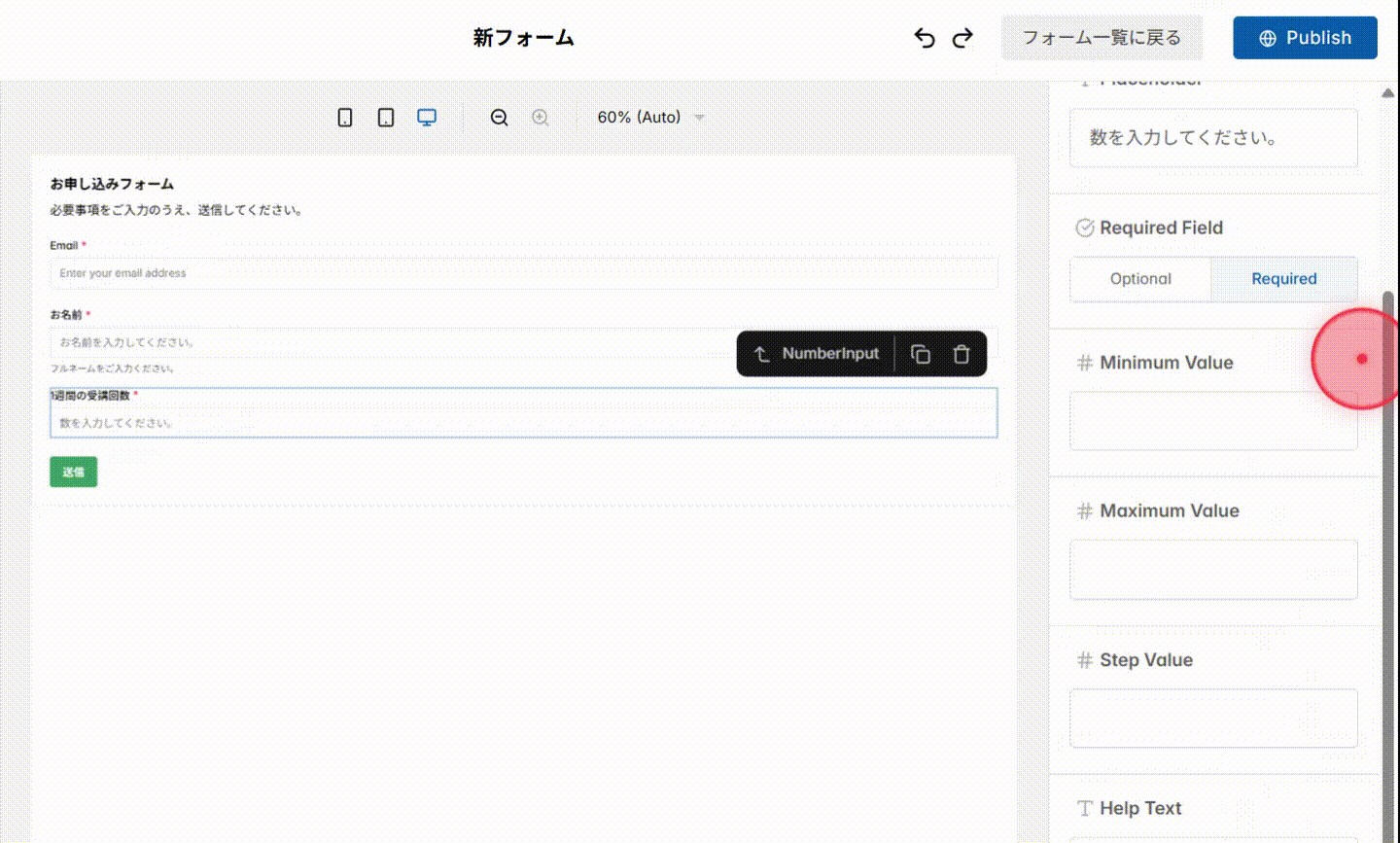Click the zoom in magnifier icon
Screen dimensions: 1400x843
click(541, 117)
